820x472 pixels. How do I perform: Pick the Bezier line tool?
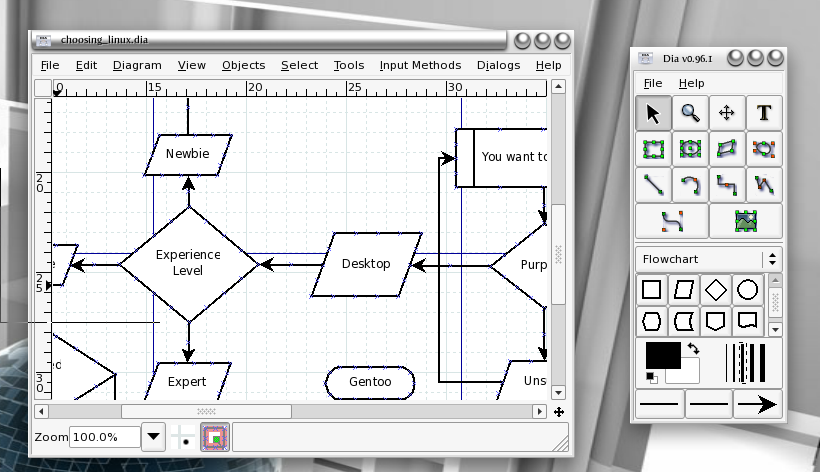[672, 221]
